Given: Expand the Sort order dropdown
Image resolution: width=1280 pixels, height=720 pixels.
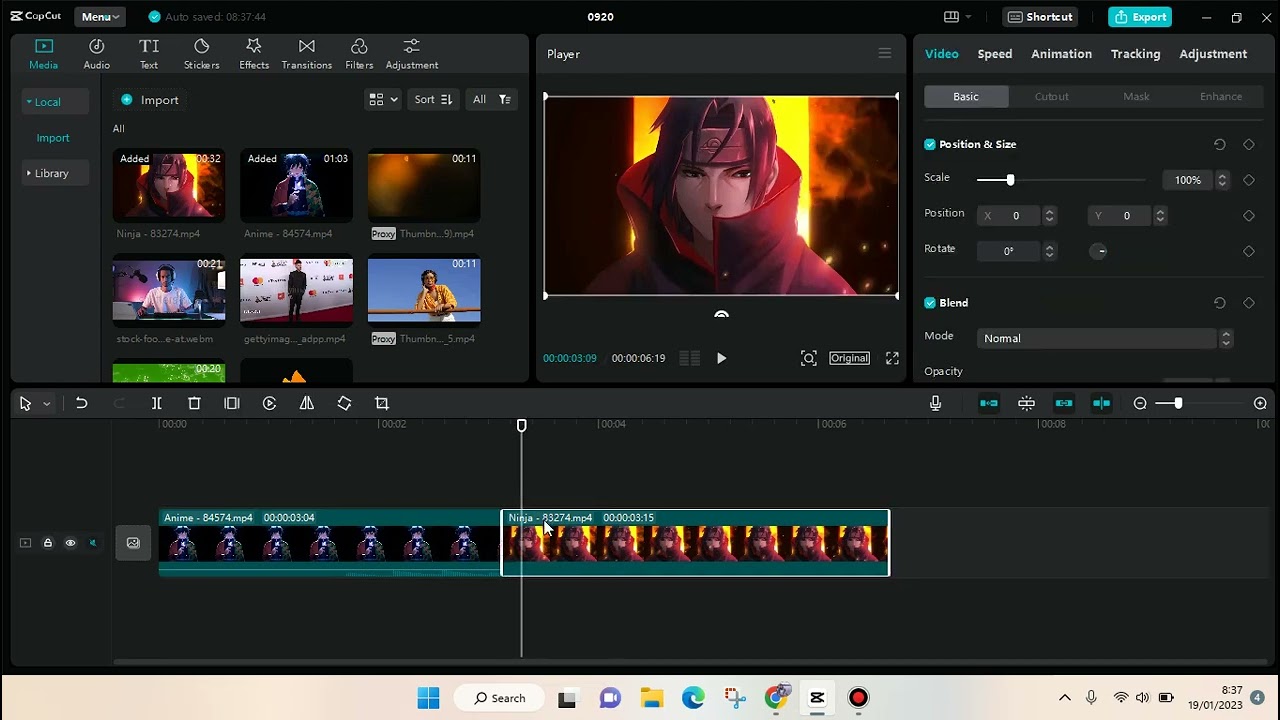Looking at the screenshot, I should 432,100.
